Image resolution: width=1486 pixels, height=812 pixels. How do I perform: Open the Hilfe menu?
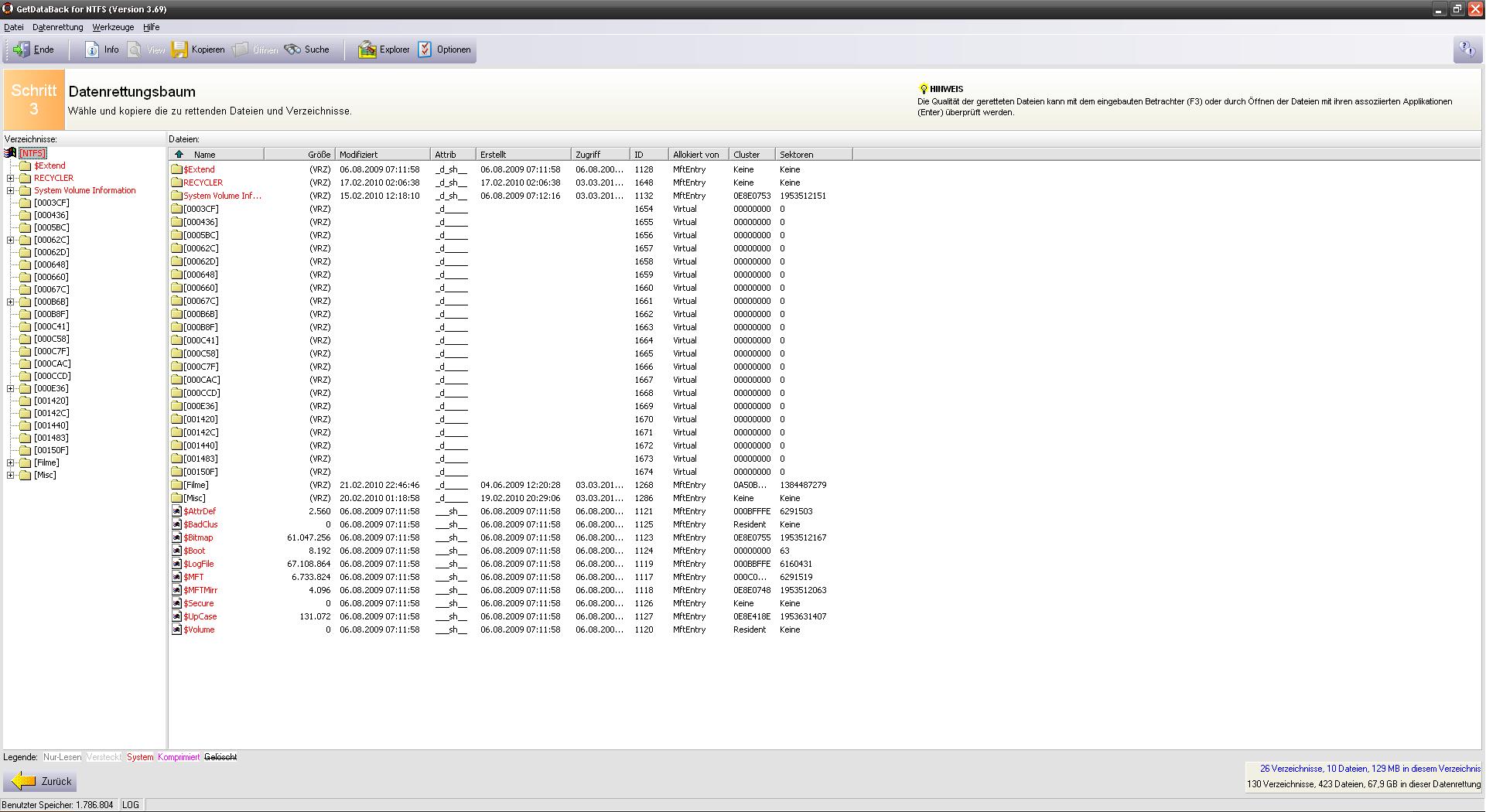coord(151,27)
